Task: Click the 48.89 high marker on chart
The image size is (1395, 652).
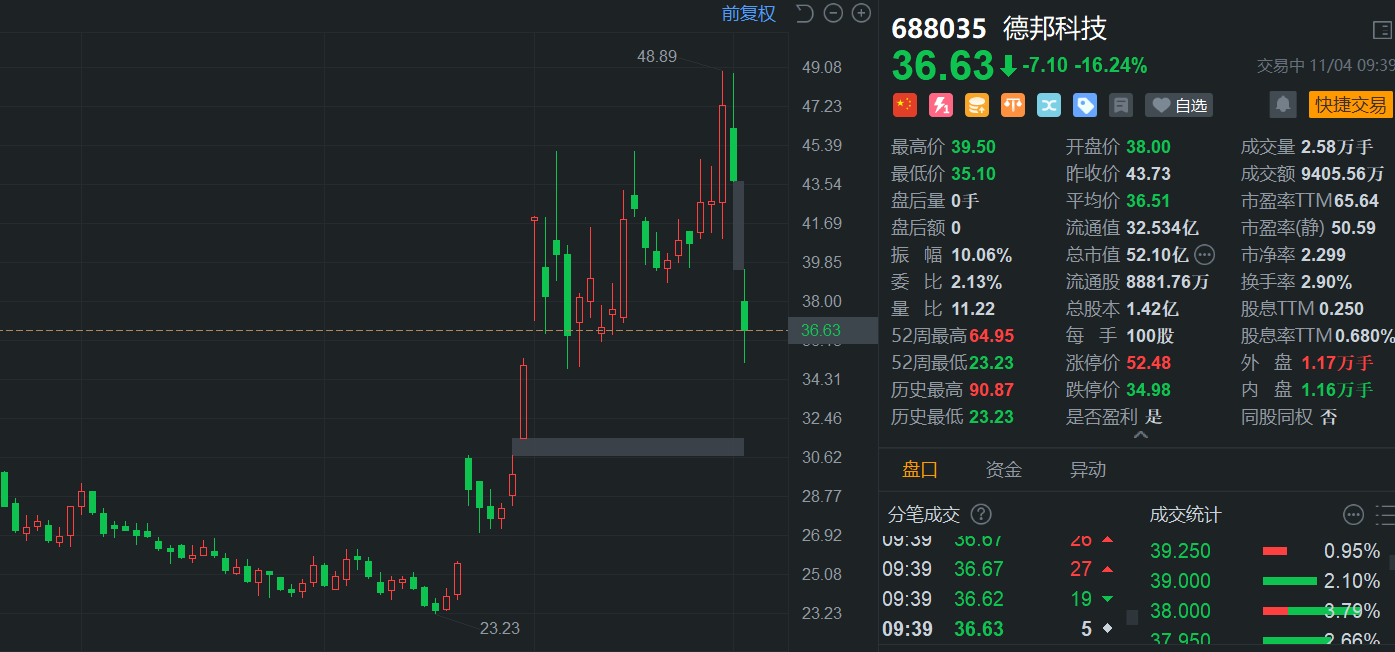Action: click(657, 56)
